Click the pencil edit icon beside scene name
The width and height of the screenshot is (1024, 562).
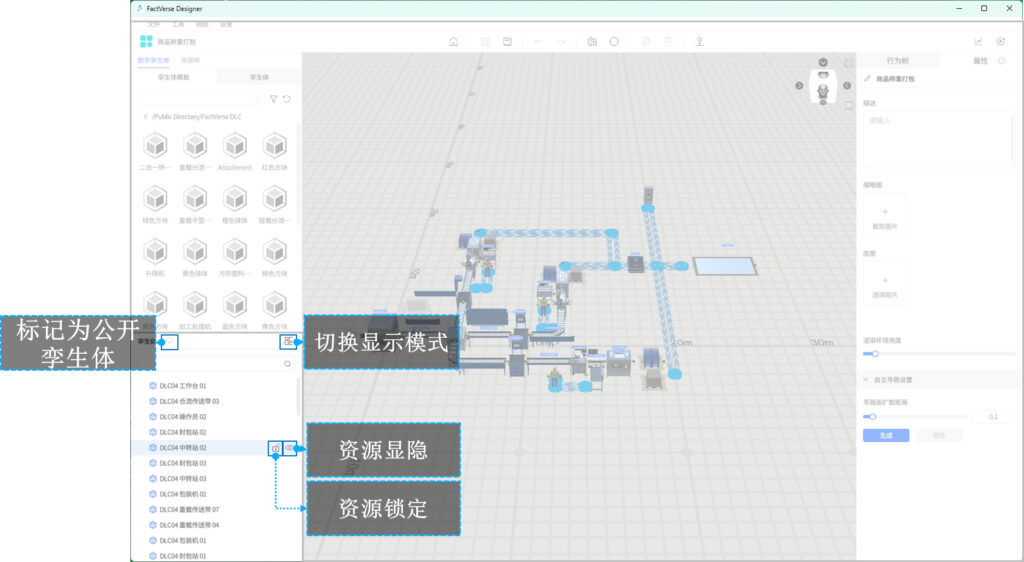868,78
